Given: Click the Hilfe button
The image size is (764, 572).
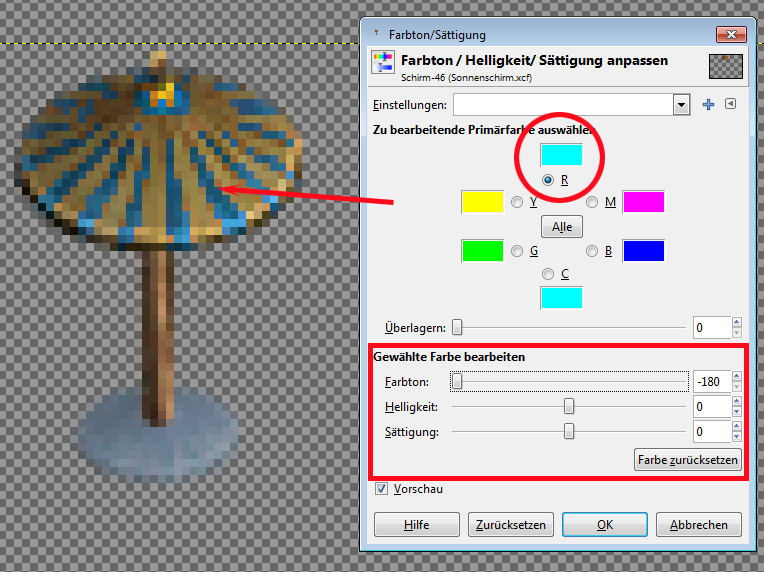Looking at the screenshot, I should pos(417,525).
